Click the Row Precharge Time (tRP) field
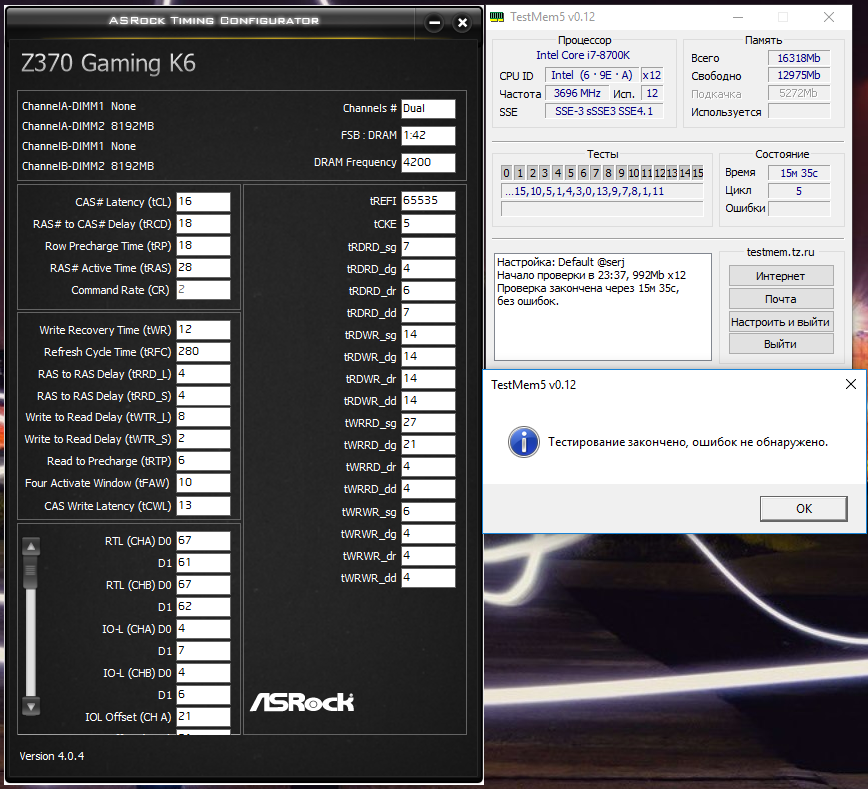The image size is (868, 789). tap(203, 246)
